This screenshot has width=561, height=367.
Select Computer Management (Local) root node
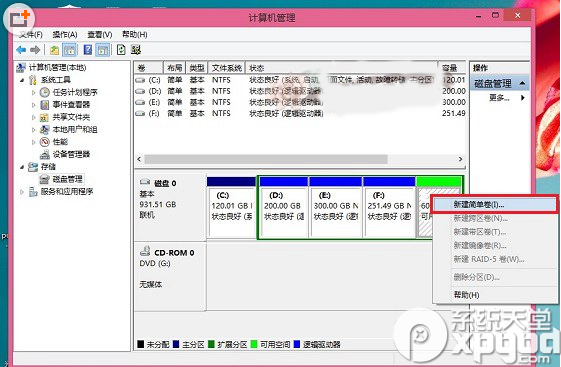[x=57, y=67]
